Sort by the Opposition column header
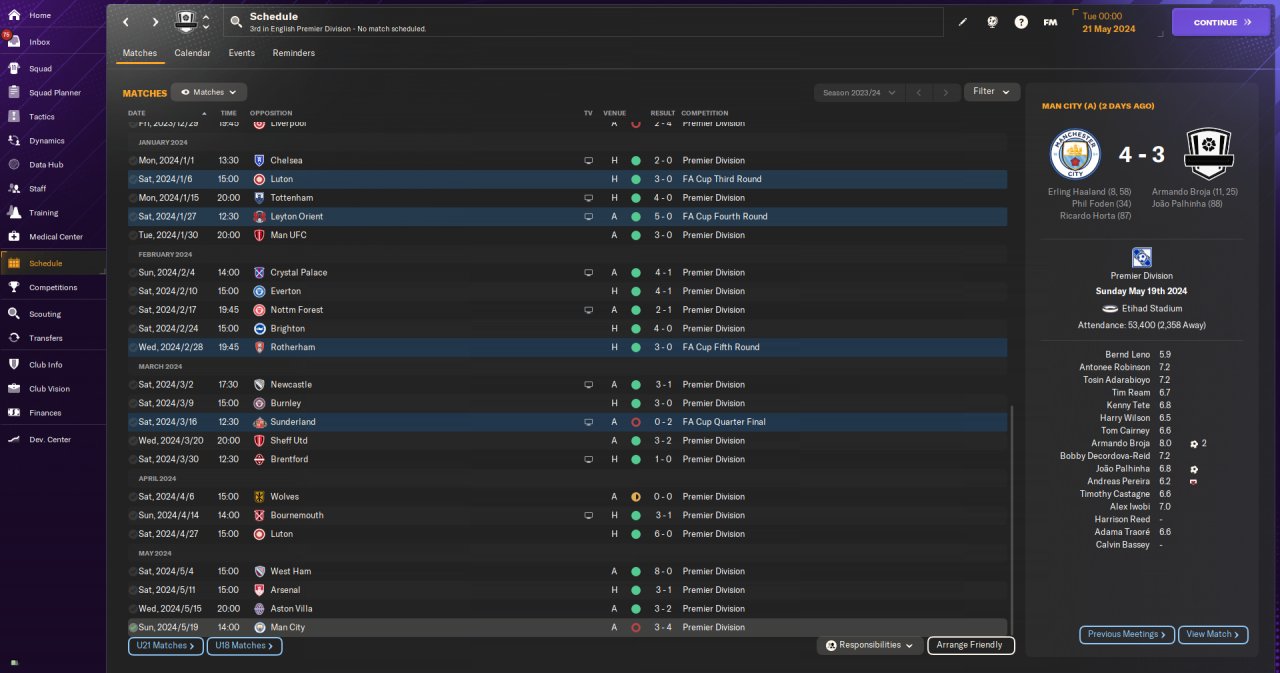The width and height of the screenshot is (1280, 673). (x=271, y=113)
